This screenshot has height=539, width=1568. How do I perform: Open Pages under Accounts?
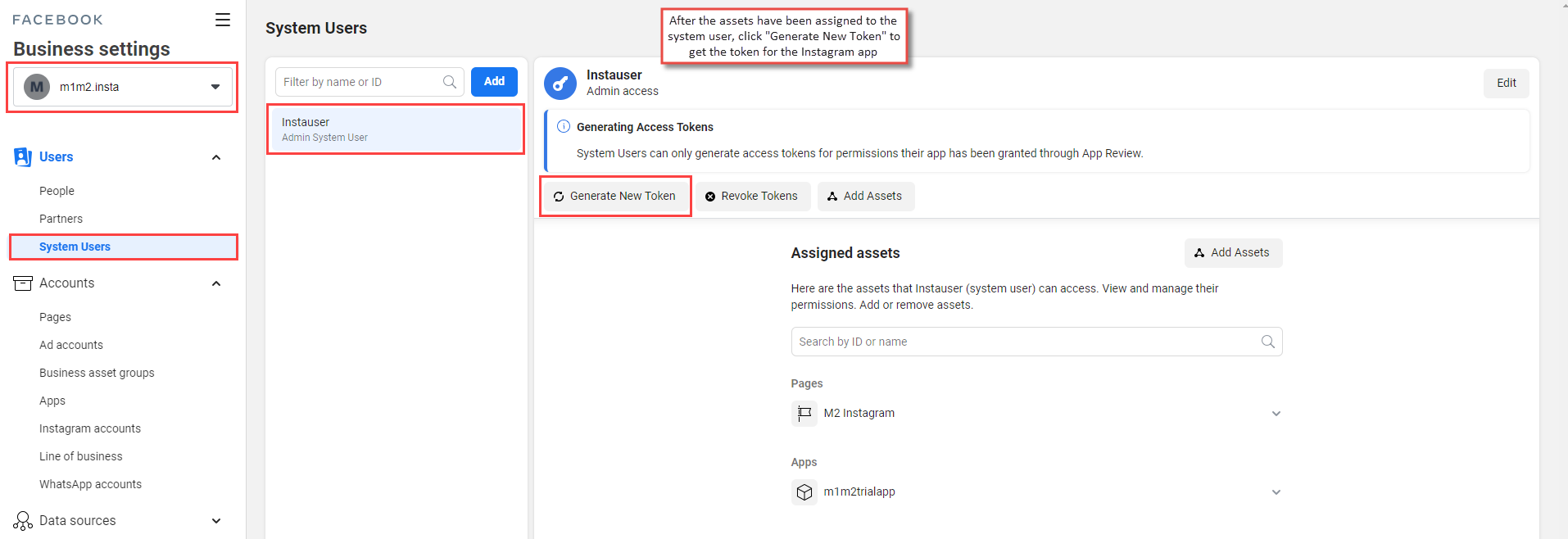coord(55,317)
